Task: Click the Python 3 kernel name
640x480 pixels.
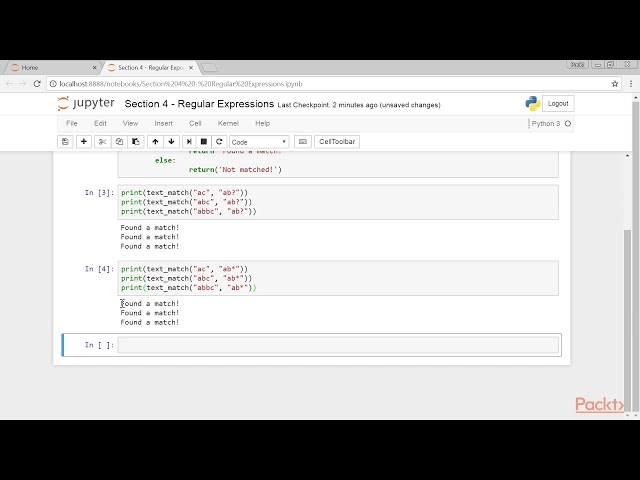Action: click(x=546, y=123)
